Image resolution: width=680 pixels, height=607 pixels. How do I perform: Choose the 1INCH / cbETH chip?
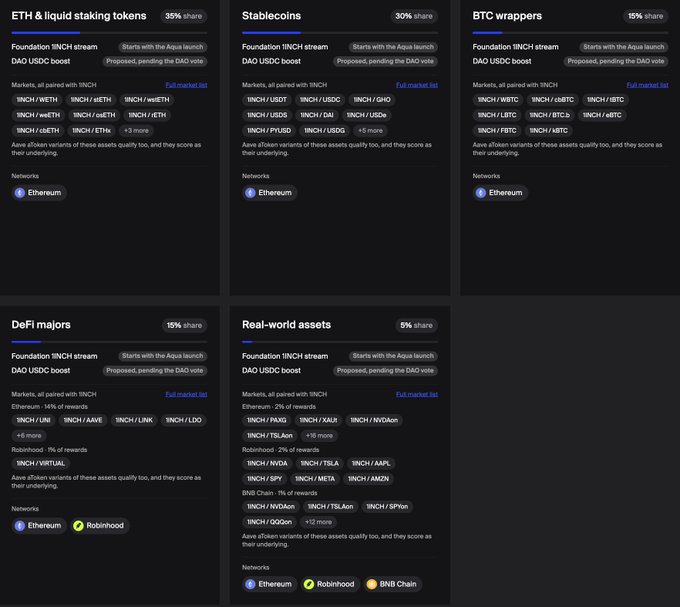(x=38, y=131)
